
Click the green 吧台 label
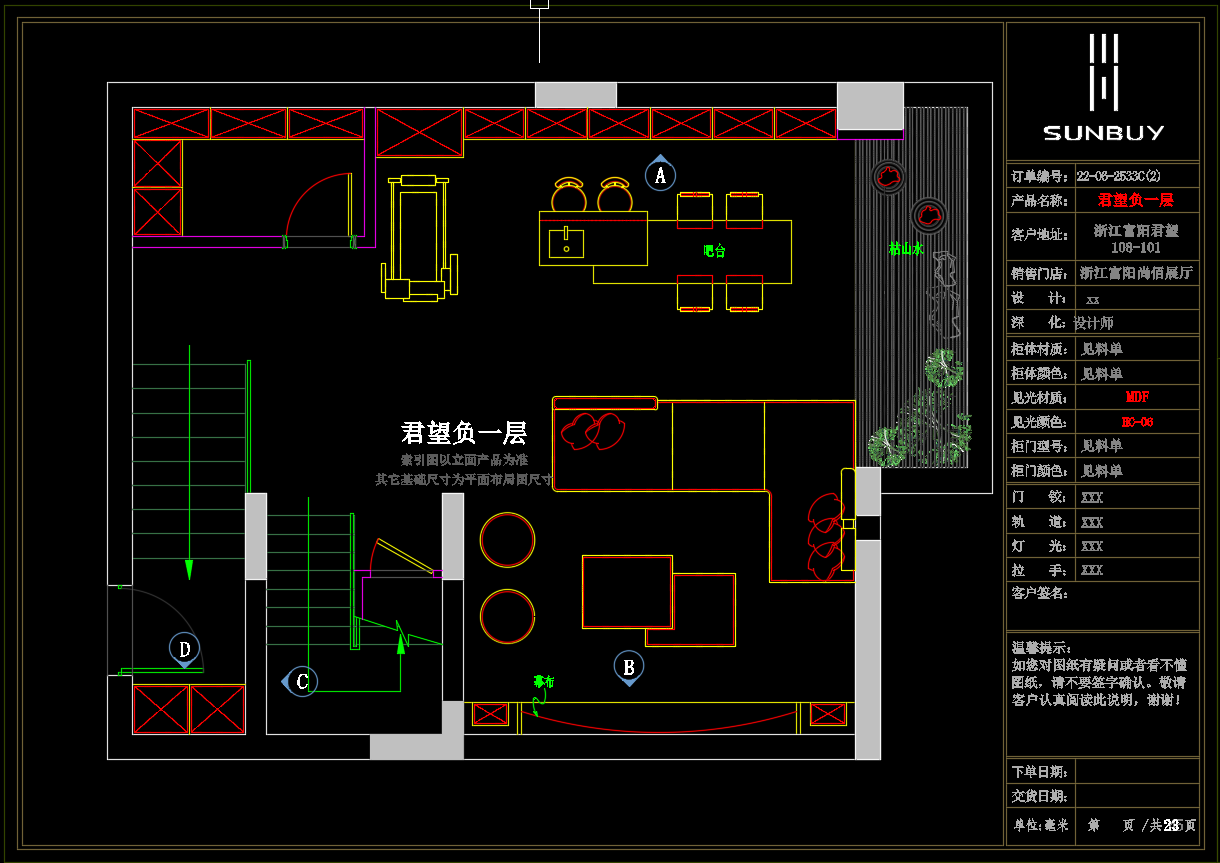(714, 251)
